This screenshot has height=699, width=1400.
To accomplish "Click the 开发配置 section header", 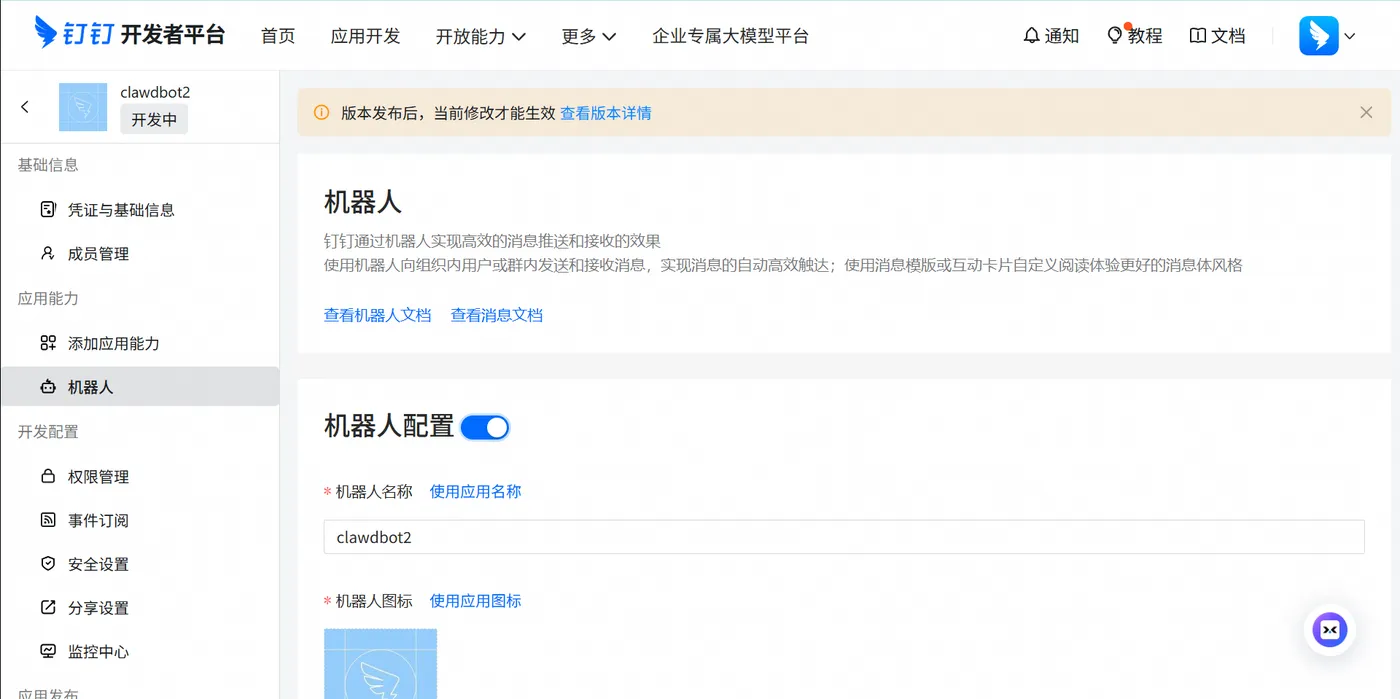I will pyautogui.click(x=48, y=432).
